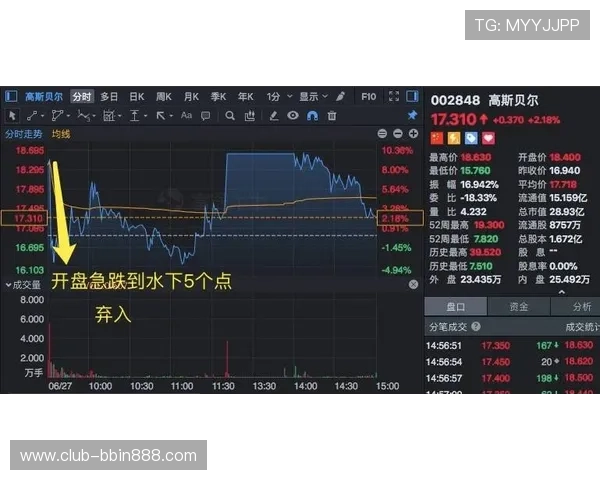Image resolution: width=600 pixels, height=480 pixels.
Task: Click the trash delete drawings icon
Action: tap(332, 115)
